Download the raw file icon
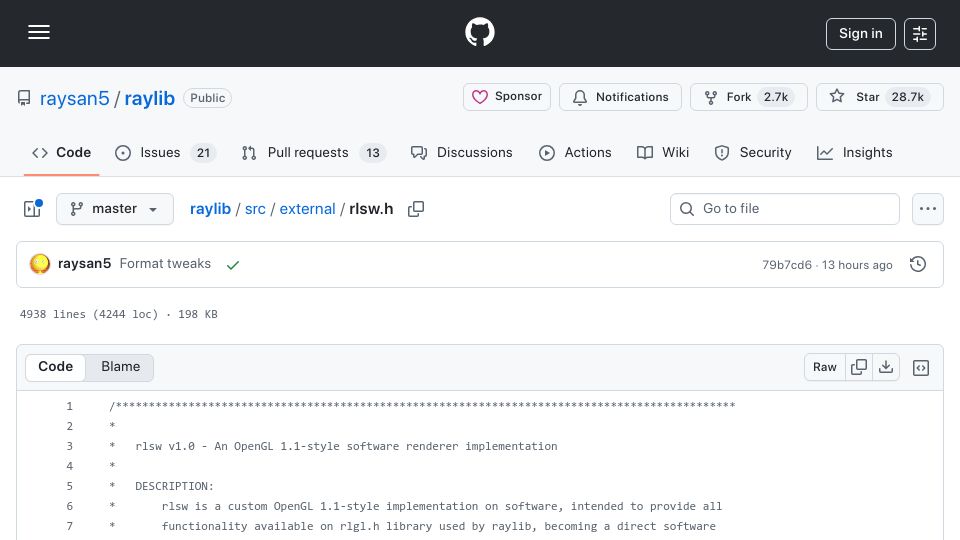 886,367
